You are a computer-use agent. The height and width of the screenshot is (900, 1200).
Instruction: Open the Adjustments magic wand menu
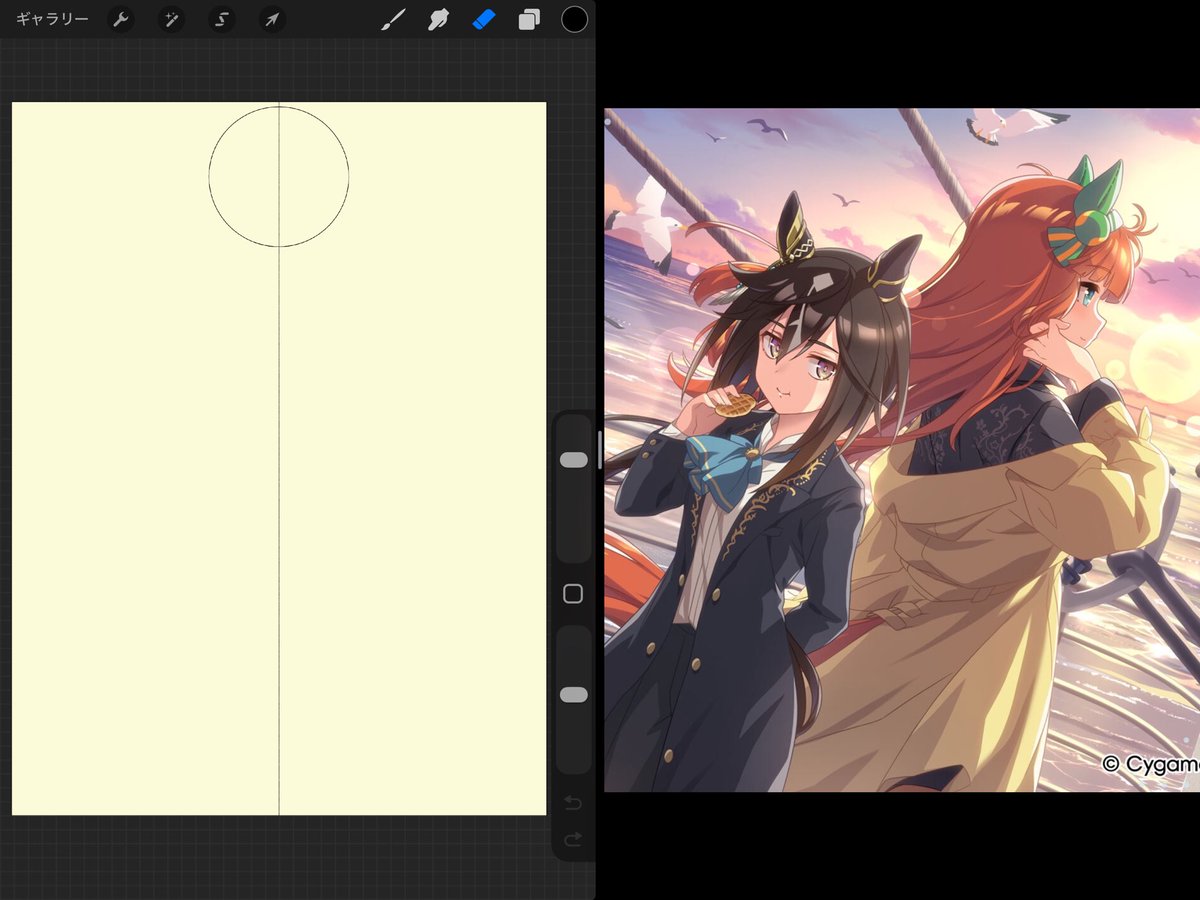click(171, 19)
